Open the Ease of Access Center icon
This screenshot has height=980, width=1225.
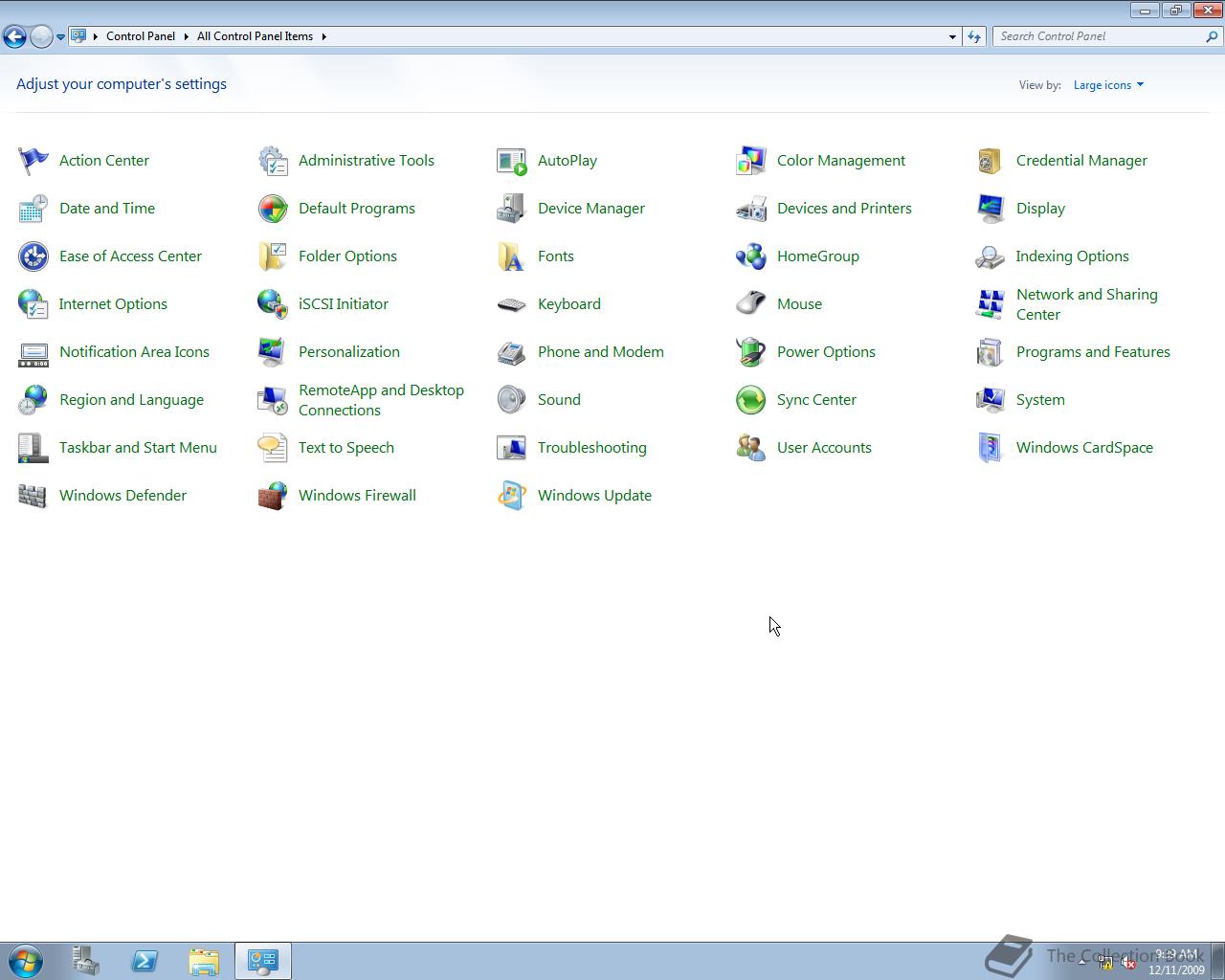(33, 256)
